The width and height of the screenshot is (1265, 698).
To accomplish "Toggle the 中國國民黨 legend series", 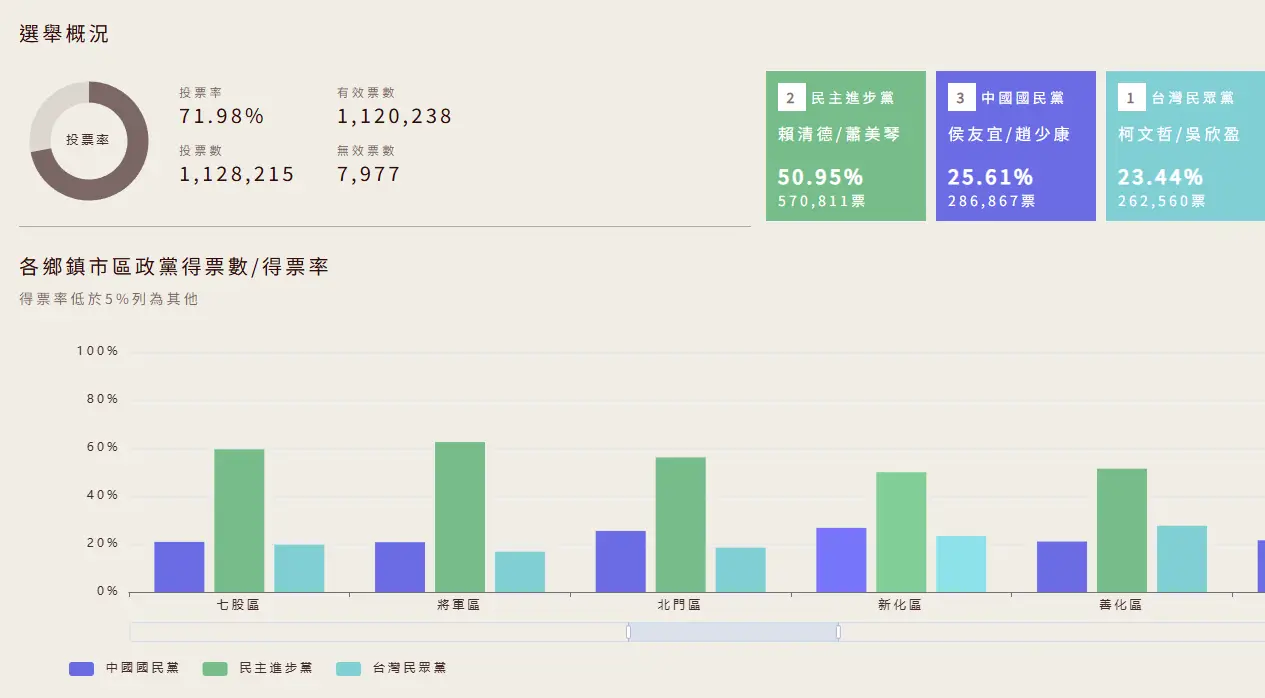I will click(x=124, y=668).
